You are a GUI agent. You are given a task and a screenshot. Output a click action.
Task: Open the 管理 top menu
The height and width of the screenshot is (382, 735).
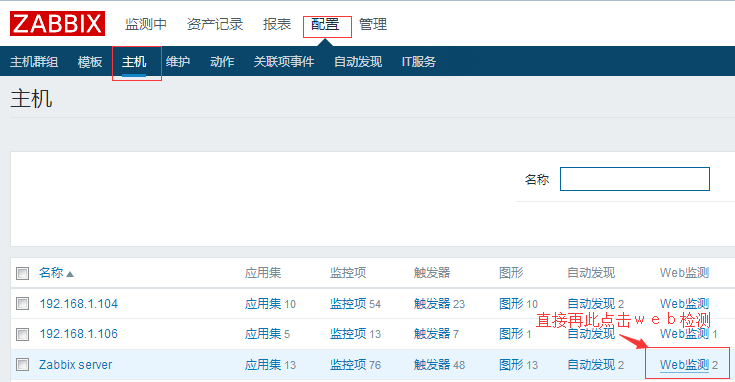(x=373, y=24)
